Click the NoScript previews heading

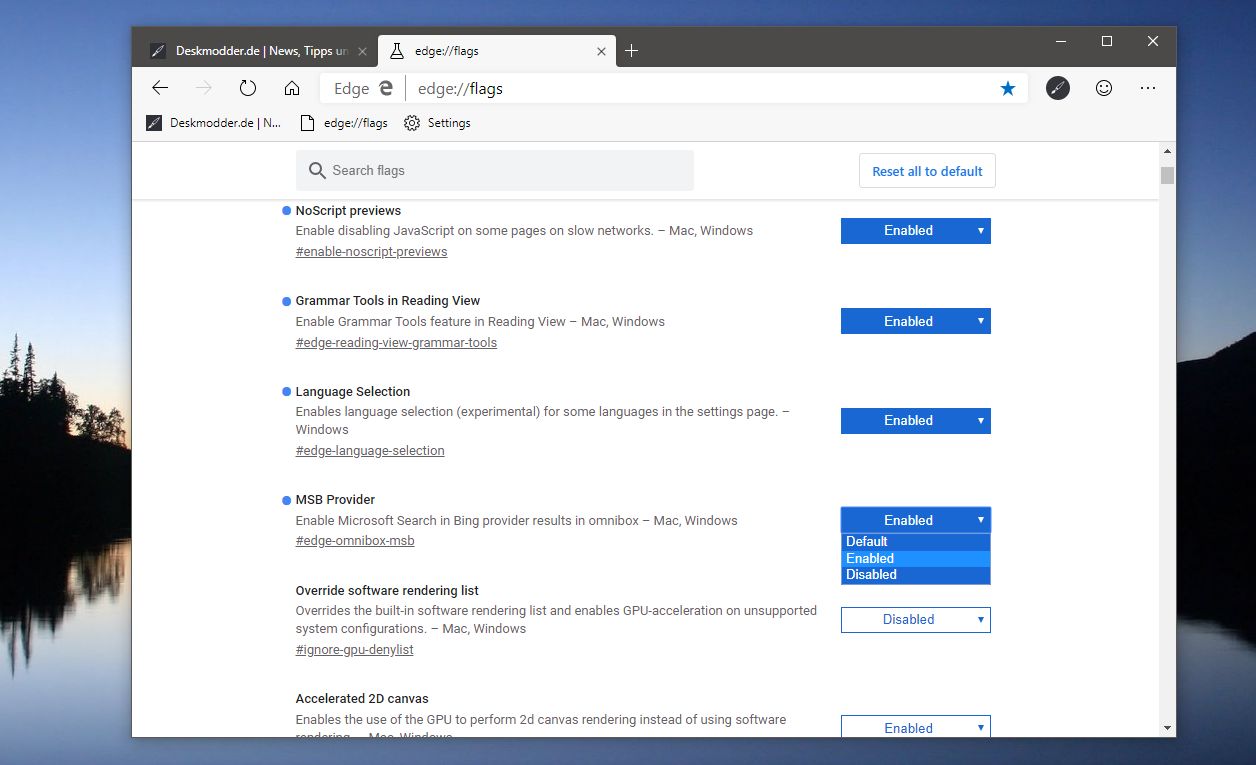[x=348, y=211]
